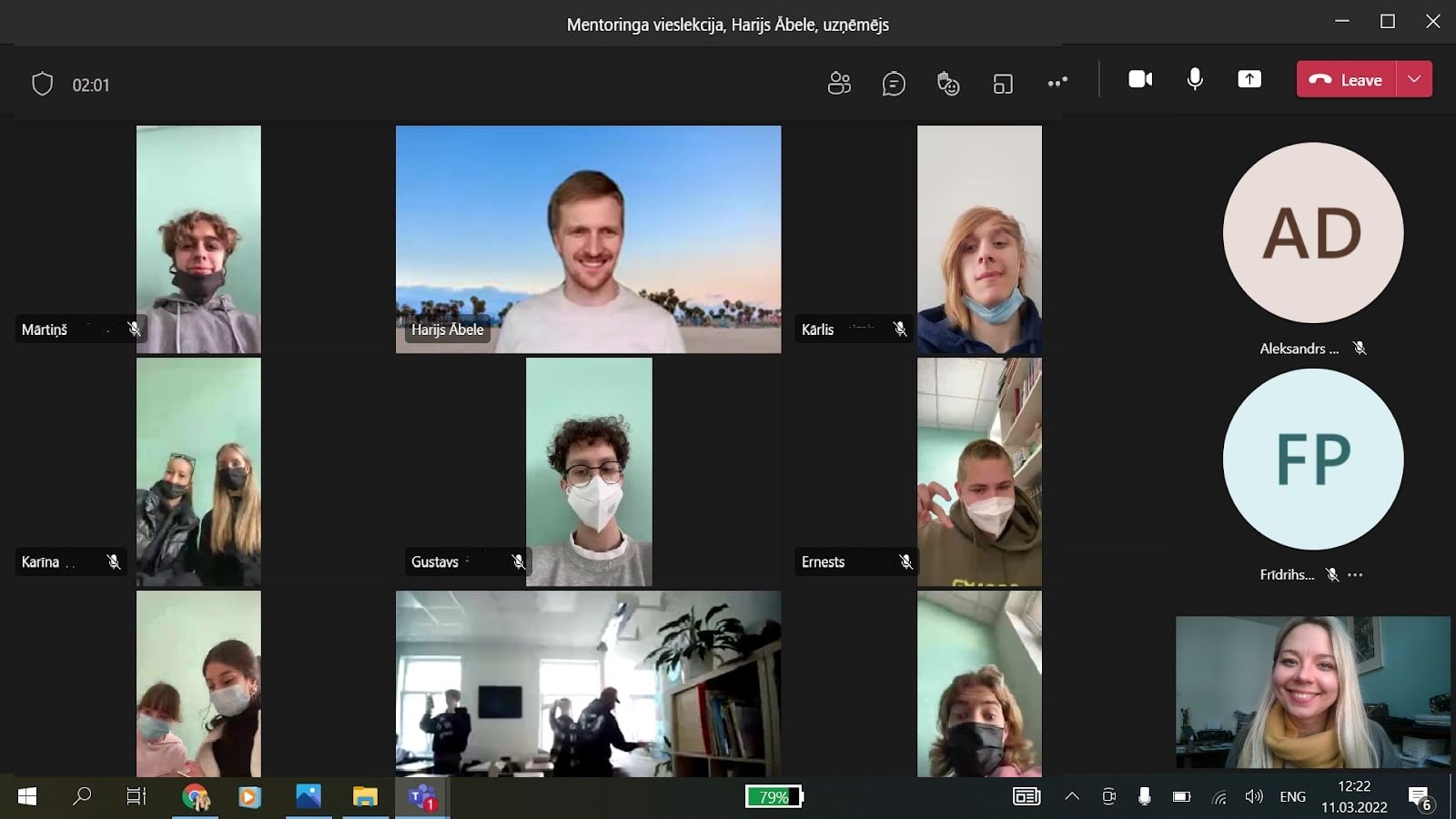Click the raise hand reactions icon
The image size is (1456, 819).
948,84
